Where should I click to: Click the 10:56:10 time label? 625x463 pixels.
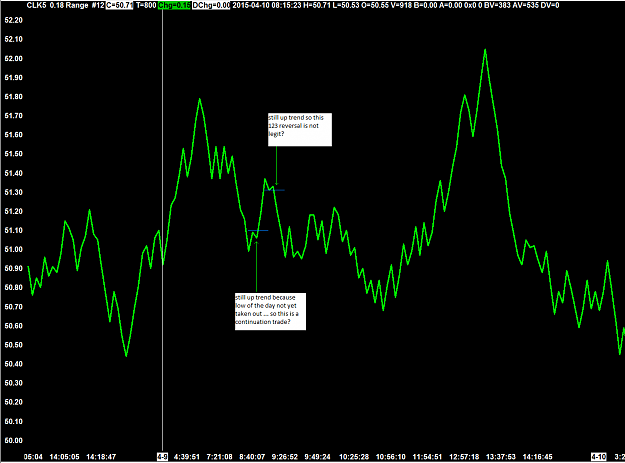click(391, 457)
